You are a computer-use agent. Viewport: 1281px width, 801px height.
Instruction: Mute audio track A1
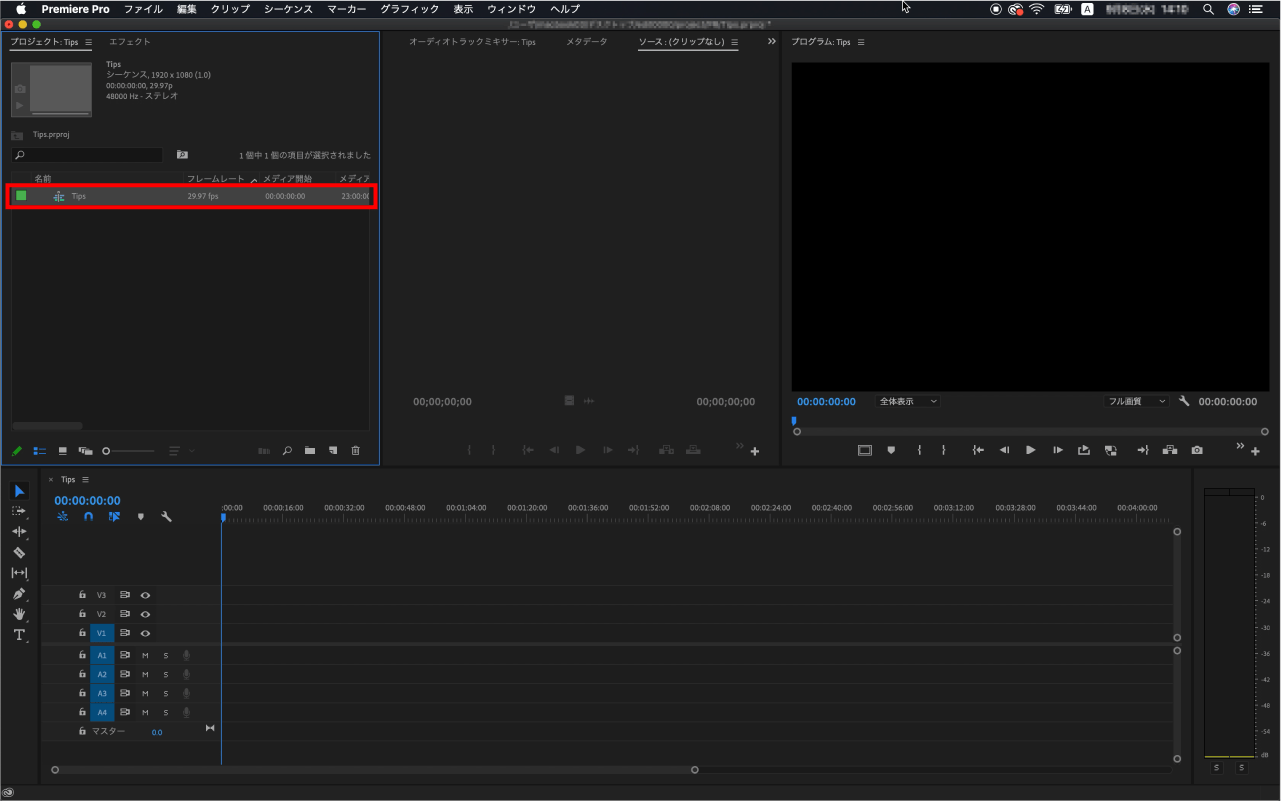pyautogui.click(x=145, y=655)
